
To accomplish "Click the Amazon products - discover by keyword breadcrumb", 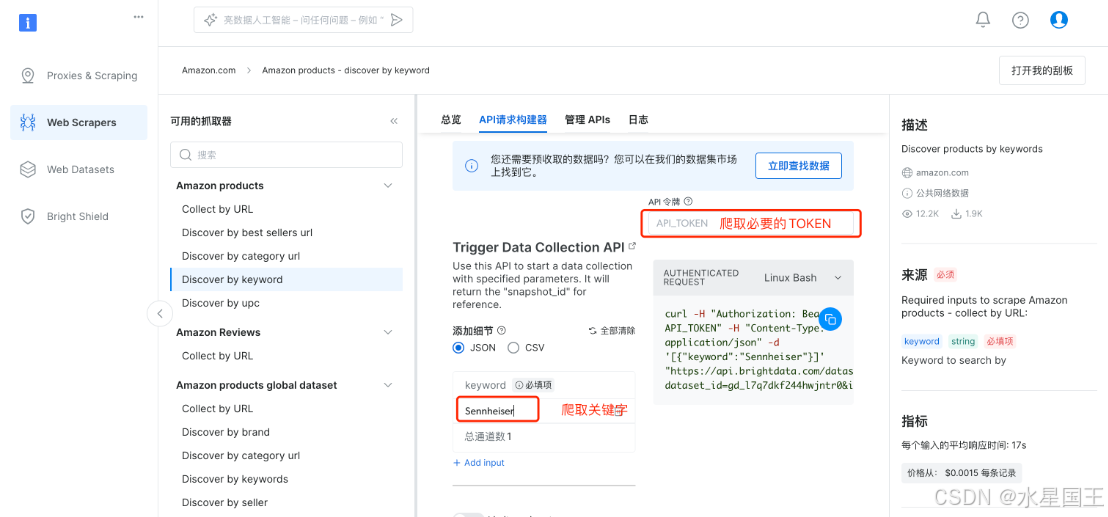I will pos(346,70).
